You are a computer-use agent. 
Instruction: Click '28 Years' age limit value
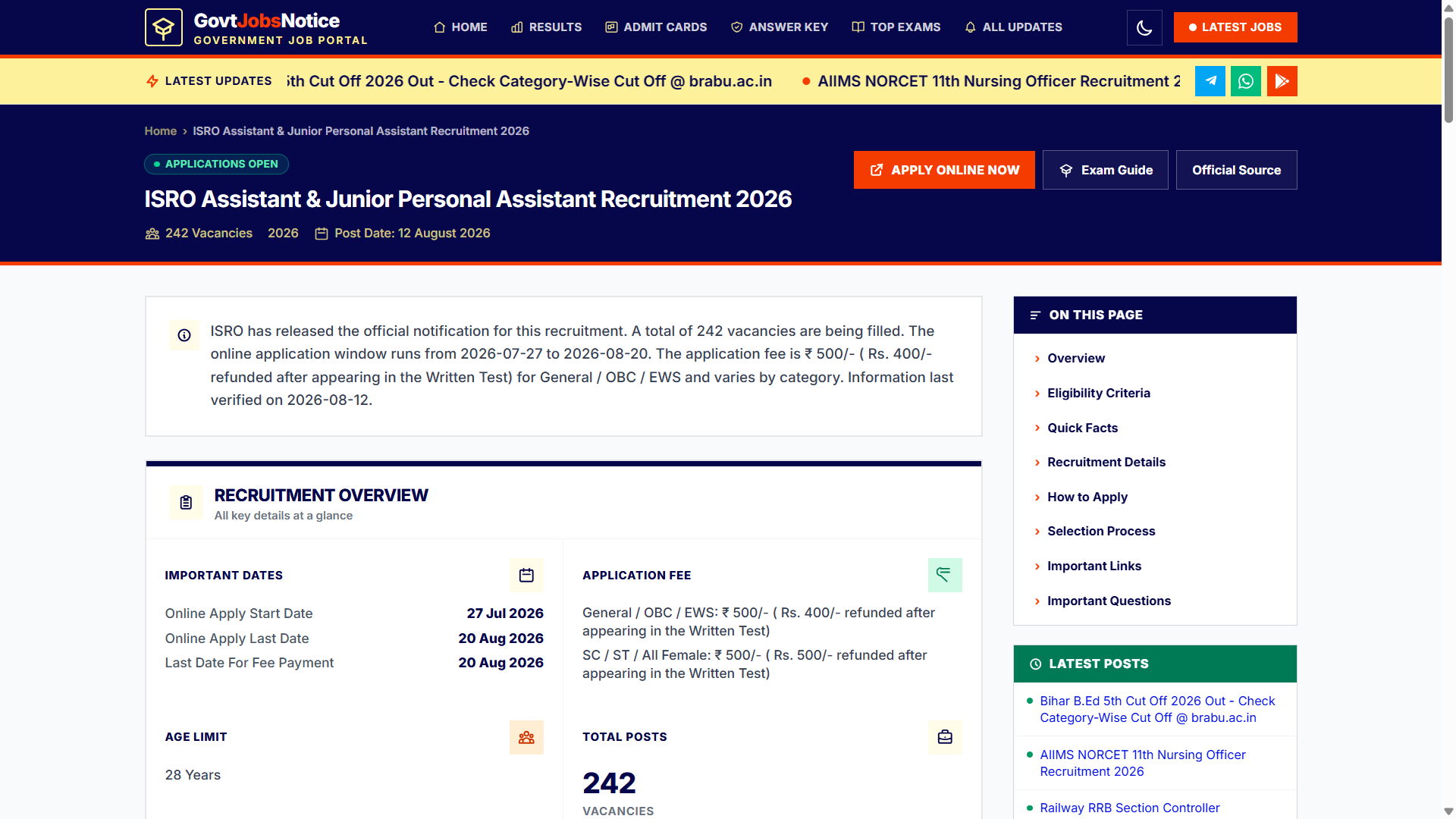click(x=193, y=775)
